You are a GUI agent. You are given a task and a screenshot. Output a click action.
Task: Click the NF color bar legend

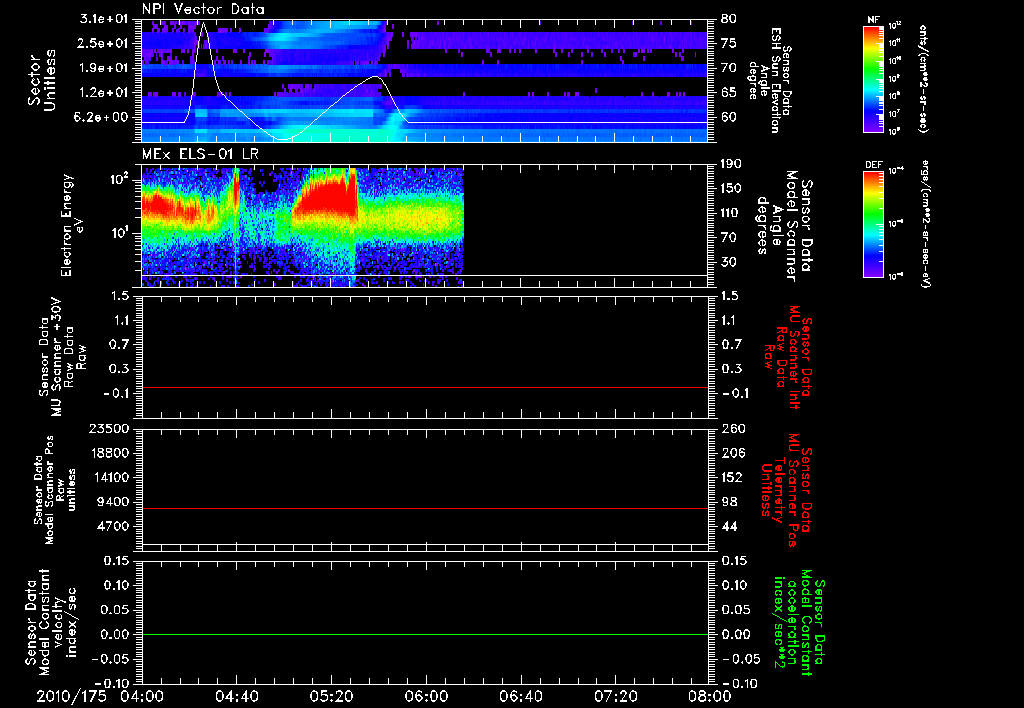873,79
